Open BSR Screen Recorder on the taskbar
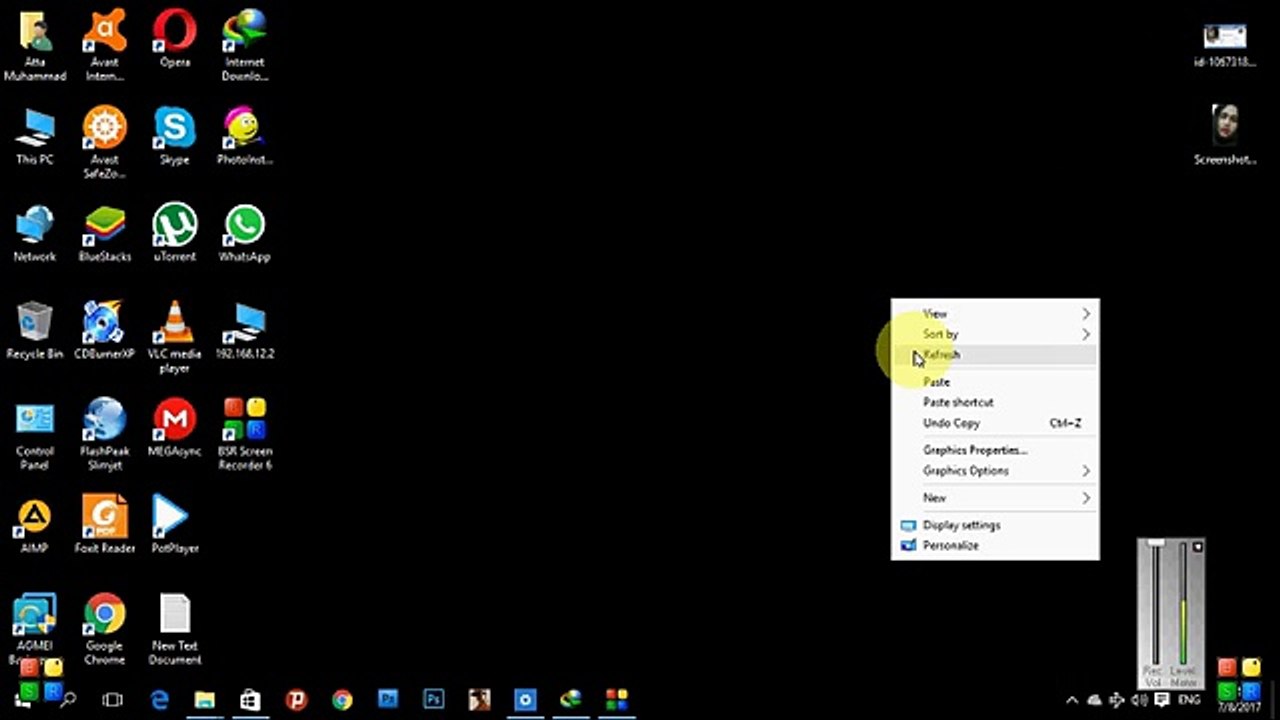Viewport: 1280px width, 720px height. tap(616, 700)
